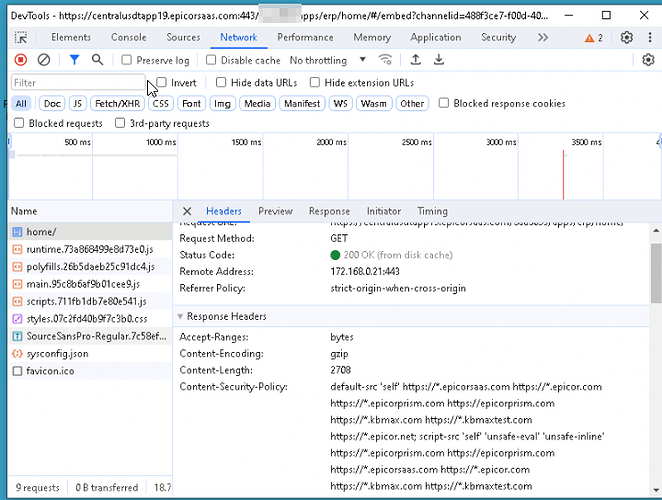The height and width of the screenshot is (500, 662).
Task: Tick Hide extension URLs checkbox
Action: click(315, 82)
